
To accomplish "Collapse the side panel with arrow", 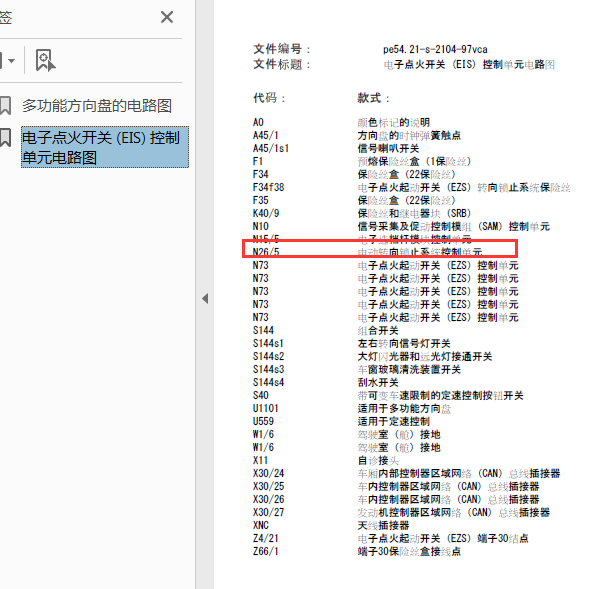I will tap(205, 299).
